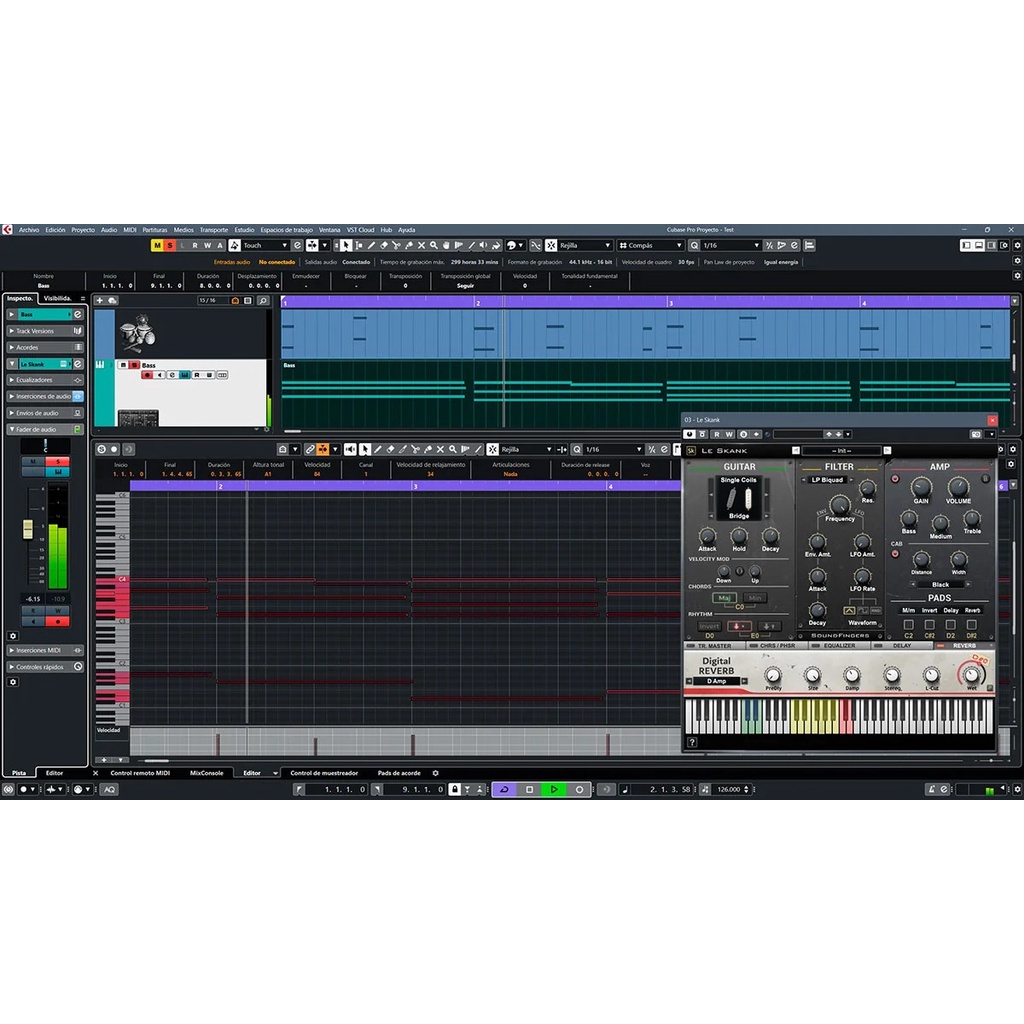Viewport: 1024px width, 1024px height.
Task: Click the transport Stop button
Action: coord(530,790)
